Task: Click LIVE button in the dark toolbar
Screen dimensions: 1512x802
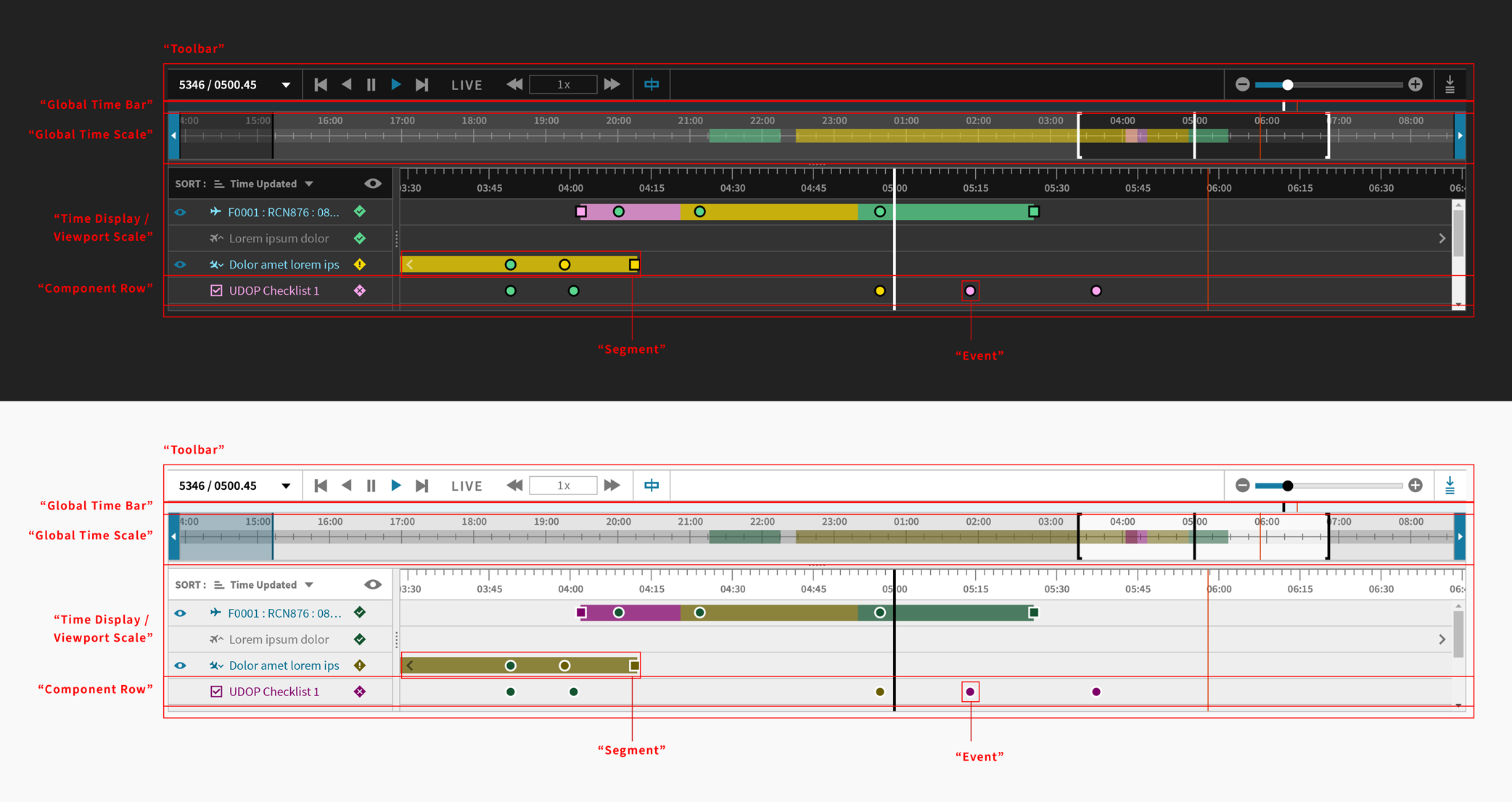Action: click(467, 85)
